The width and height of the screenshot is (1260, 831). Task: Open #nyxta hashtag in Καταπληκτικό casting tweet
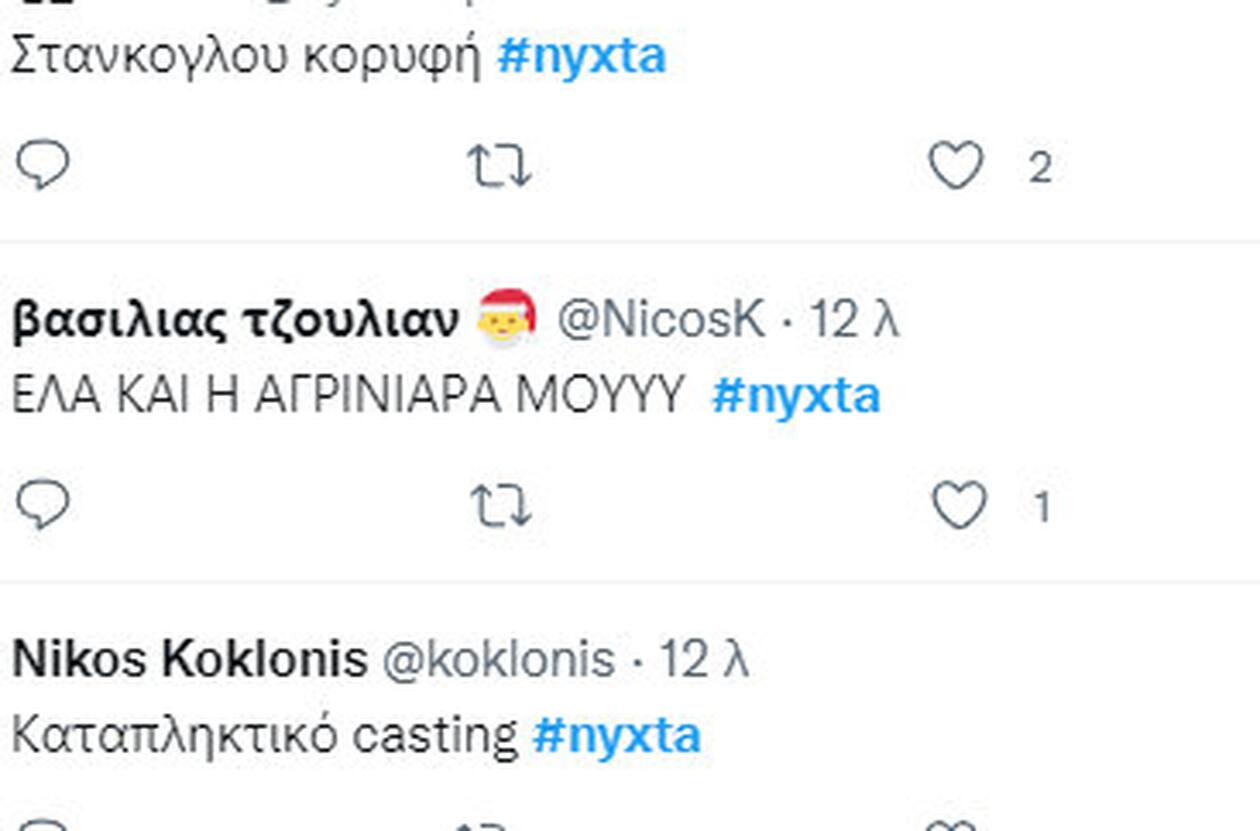[x=617, y=736]
